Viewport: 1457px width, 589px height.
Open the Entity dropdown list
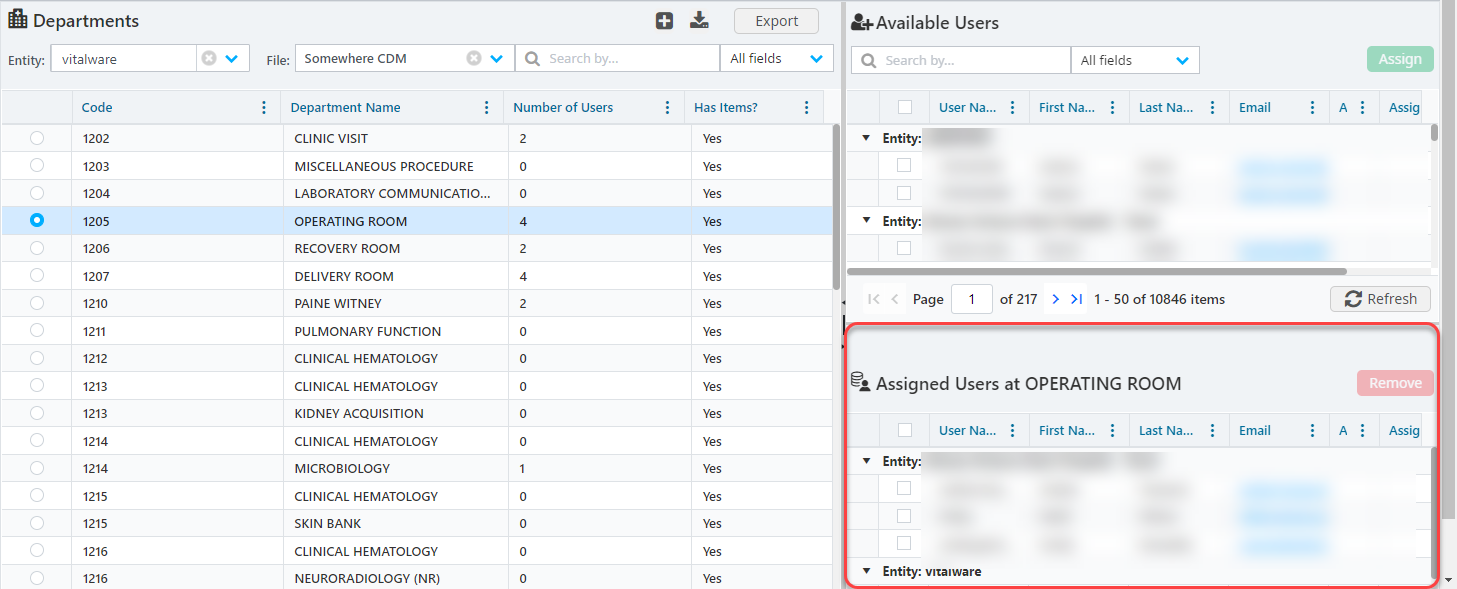pyautogui.click(x=232, y=59)
